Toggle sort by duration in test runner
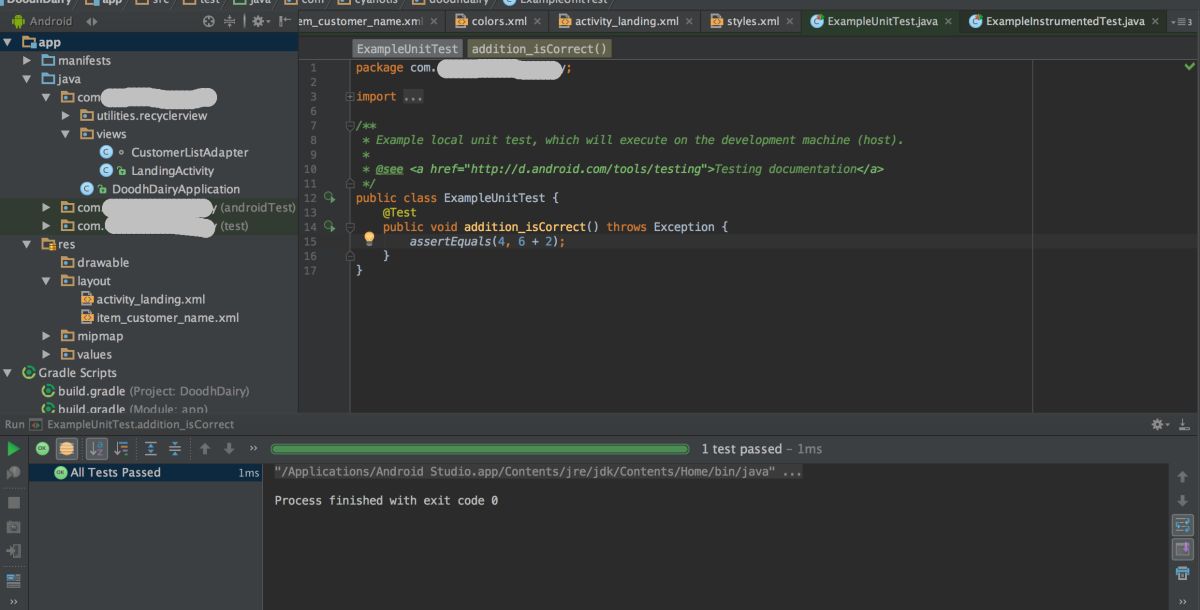The image size is (1200, 610). (121, 449)
